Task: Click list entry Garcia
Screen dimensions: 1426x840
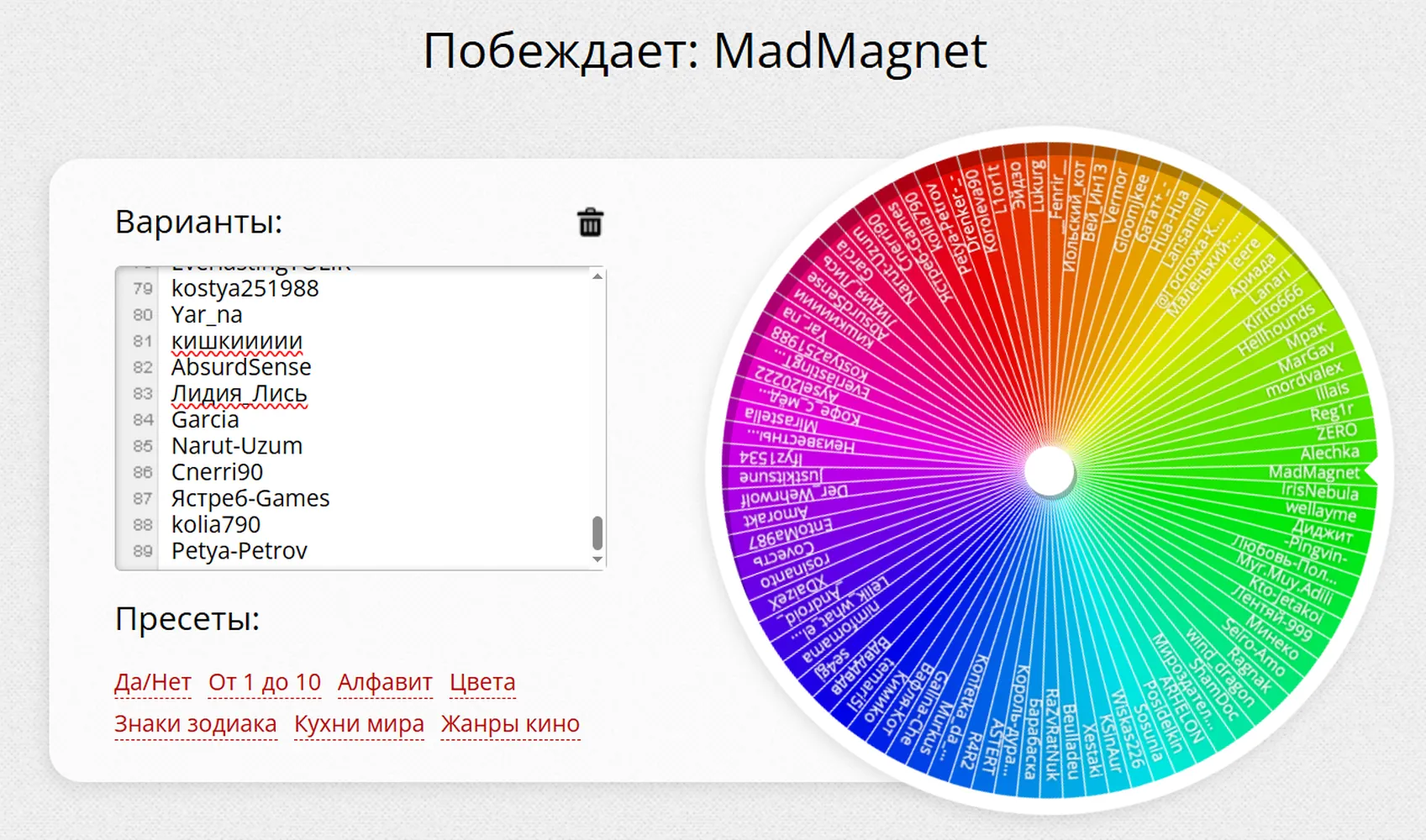Action: pos(205,419)
